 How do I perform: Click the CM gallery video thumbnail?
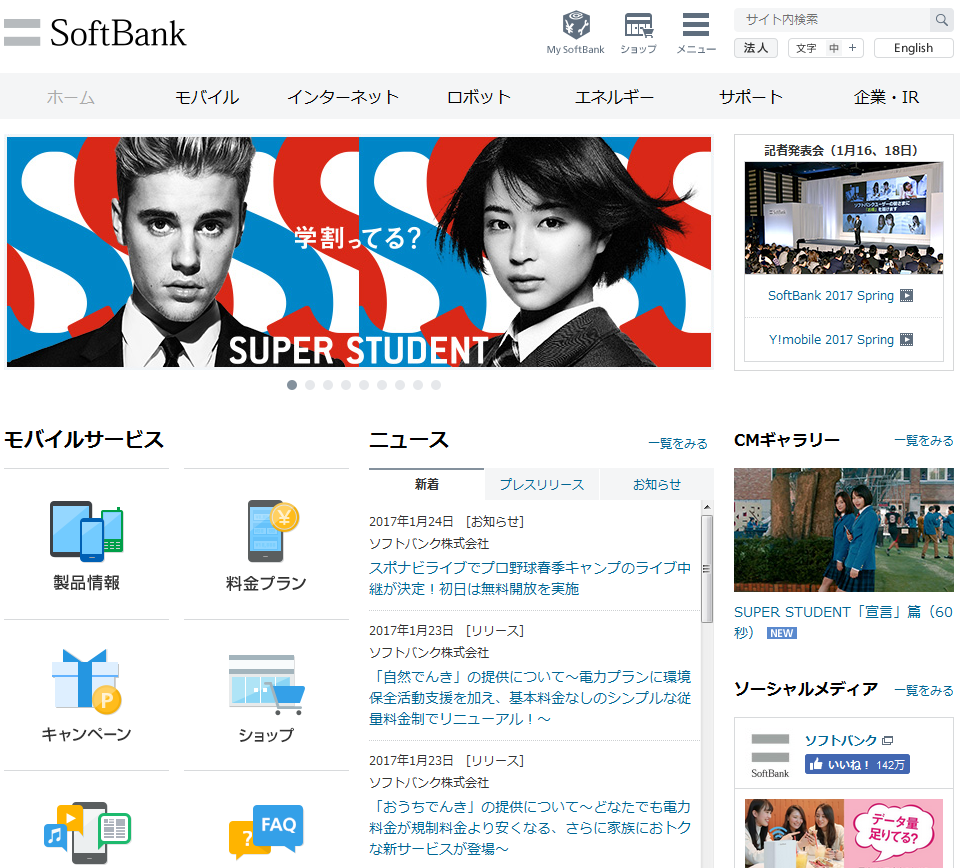point(844,530)
